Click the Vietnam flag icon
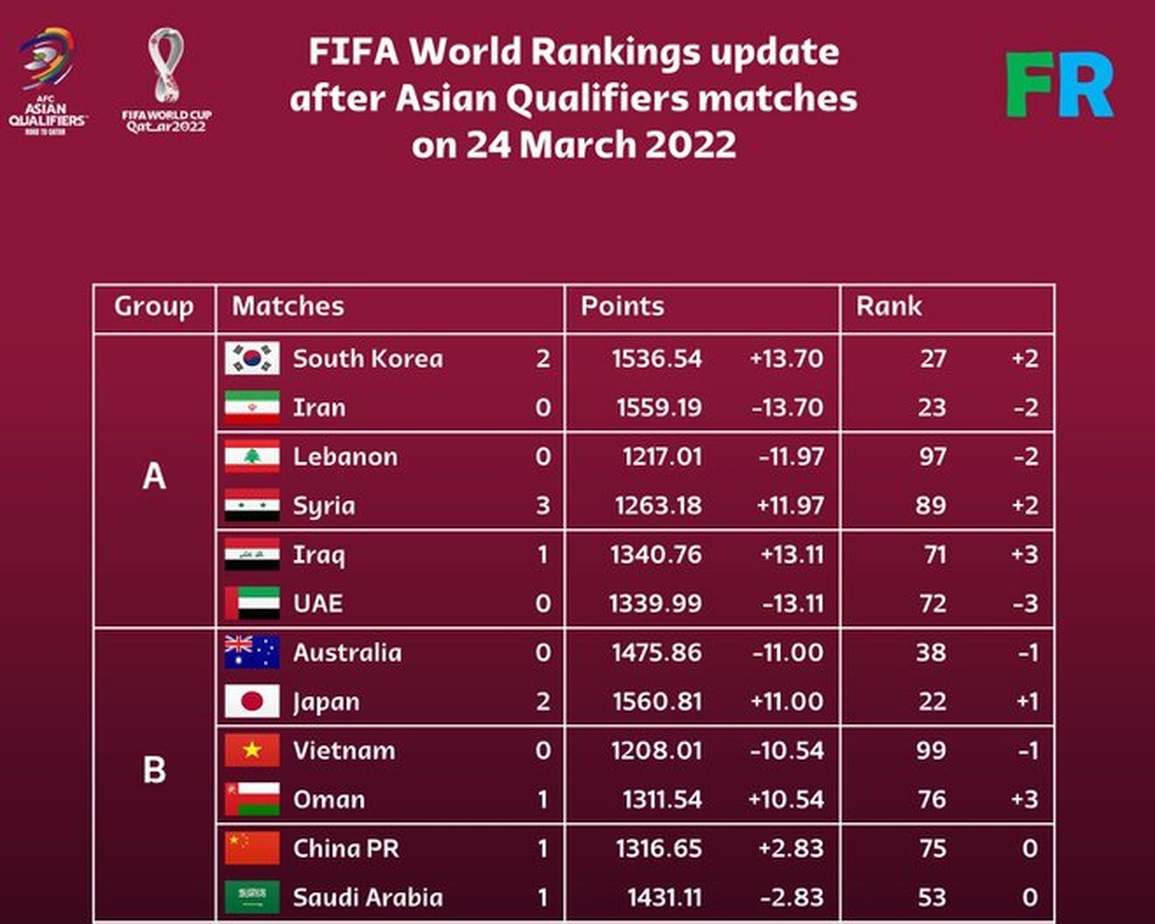Image resolution: width=1155 pixels, height=924 pixels. [x=252, y=750]
